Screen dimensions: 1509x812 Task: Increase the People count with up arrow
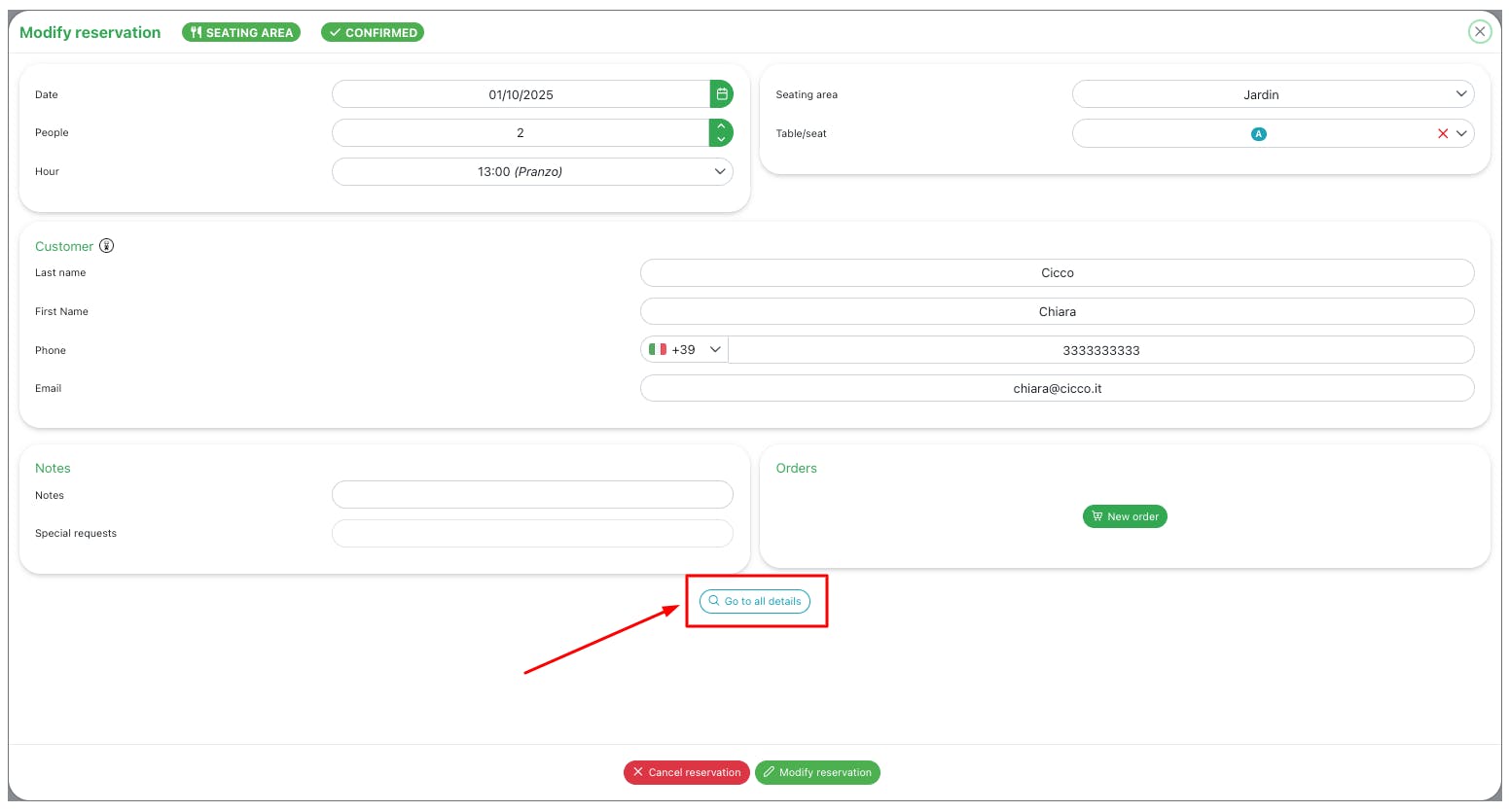click(x=721, y=126)
